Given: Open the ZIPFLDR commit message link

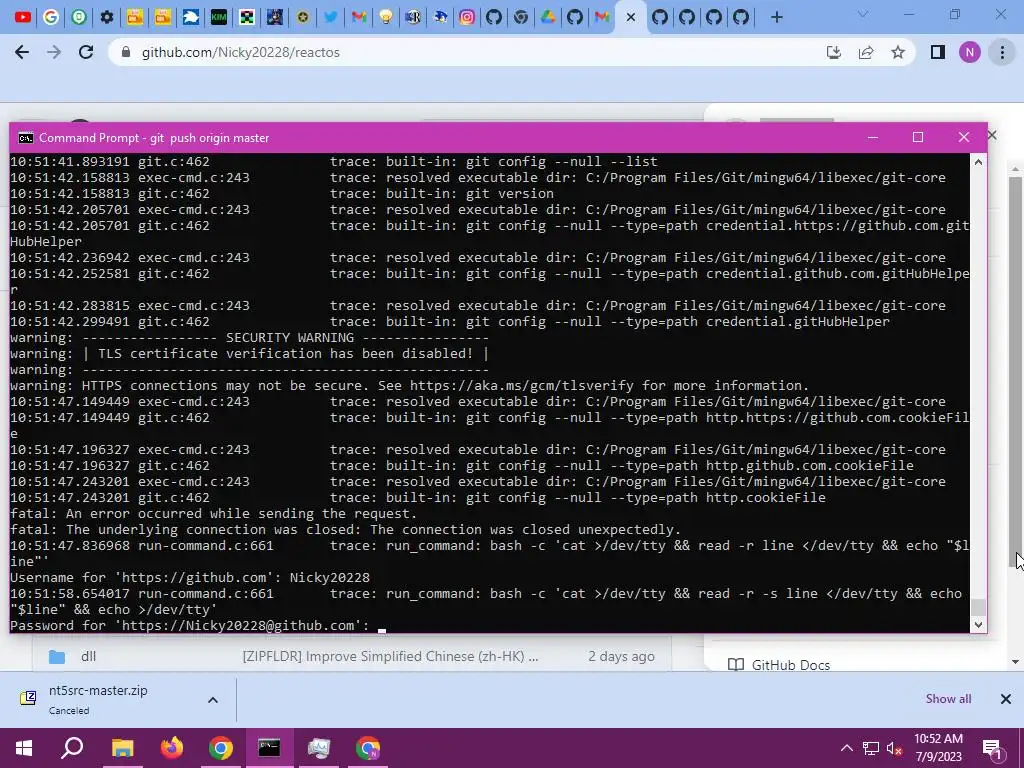Looking at the screenshot, I should 390,656.
